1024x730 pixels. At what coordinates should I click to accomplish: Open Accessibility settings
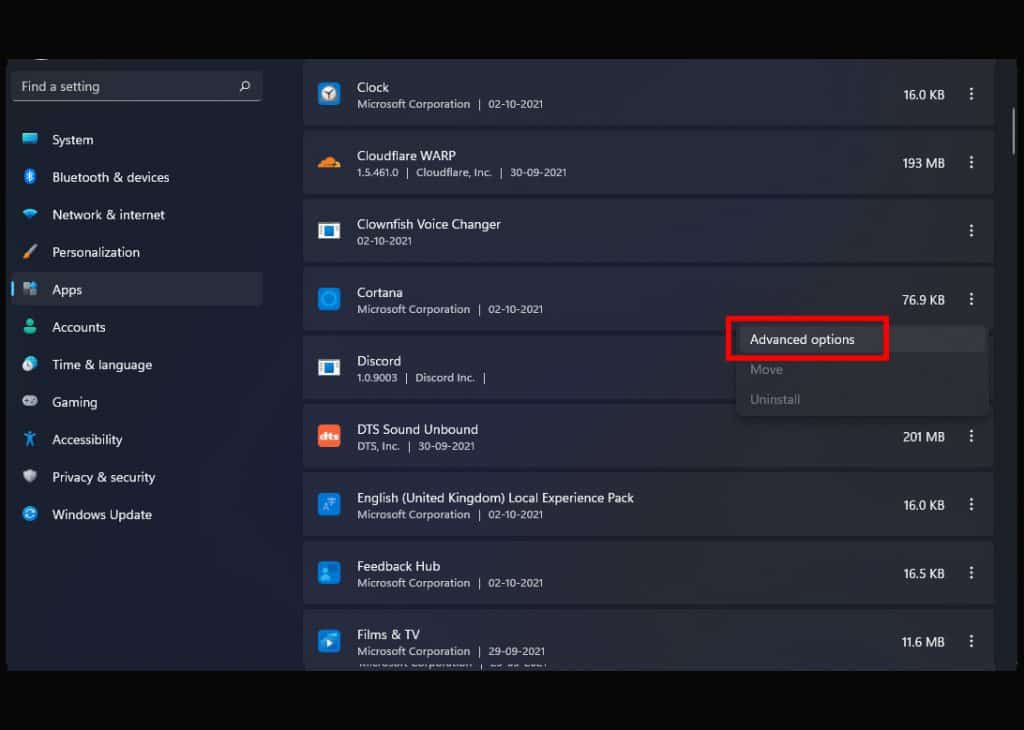tap(137, 439)
